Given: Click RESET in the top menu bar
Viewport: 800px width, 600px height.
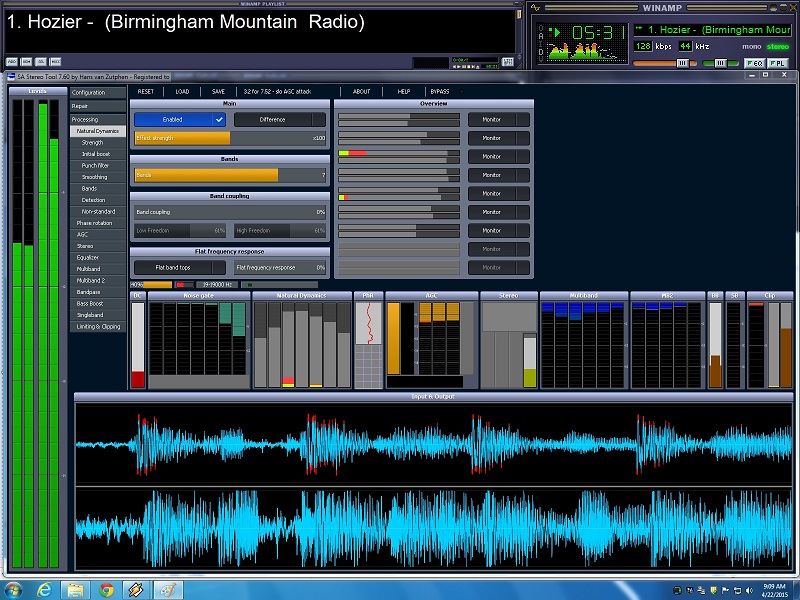Looking at the screenshot, I should click(145, 92).
